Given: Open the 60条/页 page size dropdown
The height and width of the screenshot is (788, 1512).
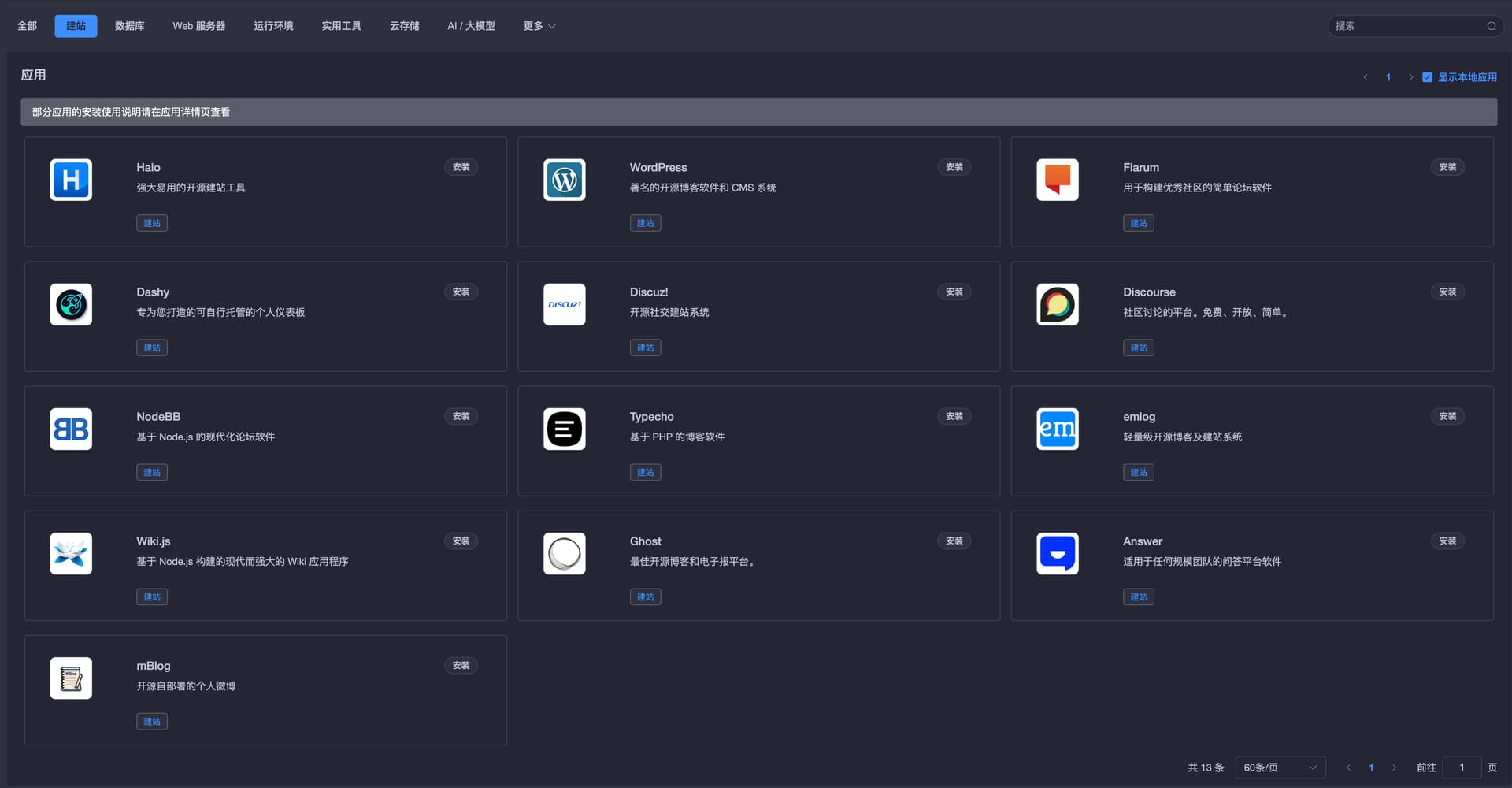Looking at the screenshot, I should (x=1280, y=768).
